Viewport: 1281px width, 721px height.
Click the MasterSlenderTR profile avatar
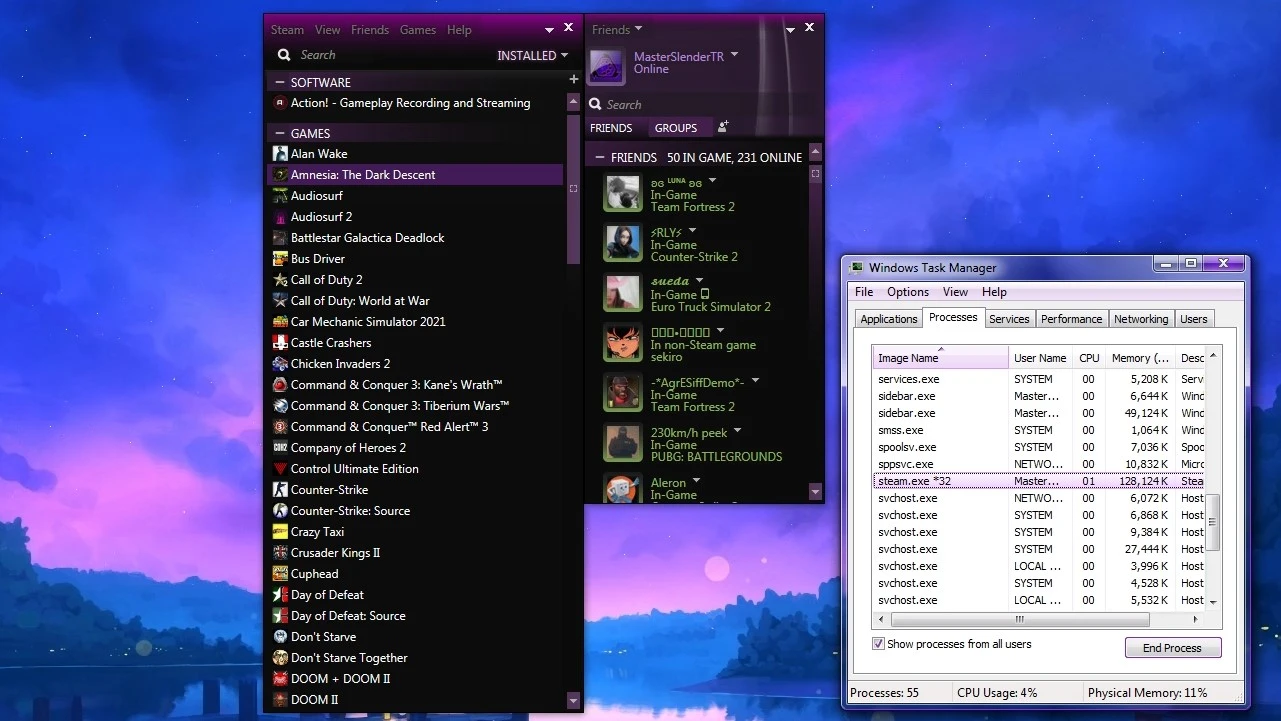[606, 66]
